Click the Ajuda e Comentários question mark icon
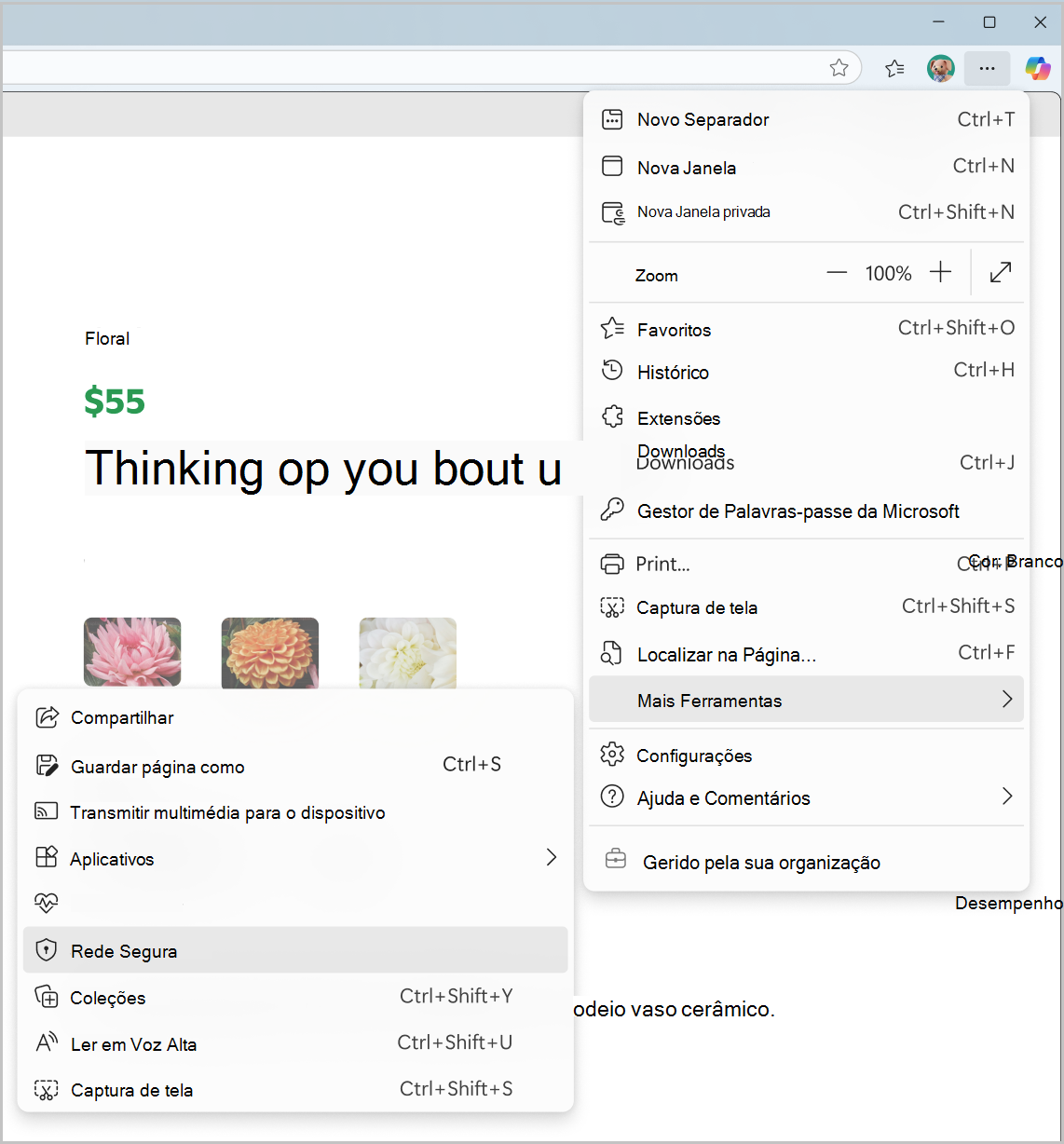 (612, 797)
